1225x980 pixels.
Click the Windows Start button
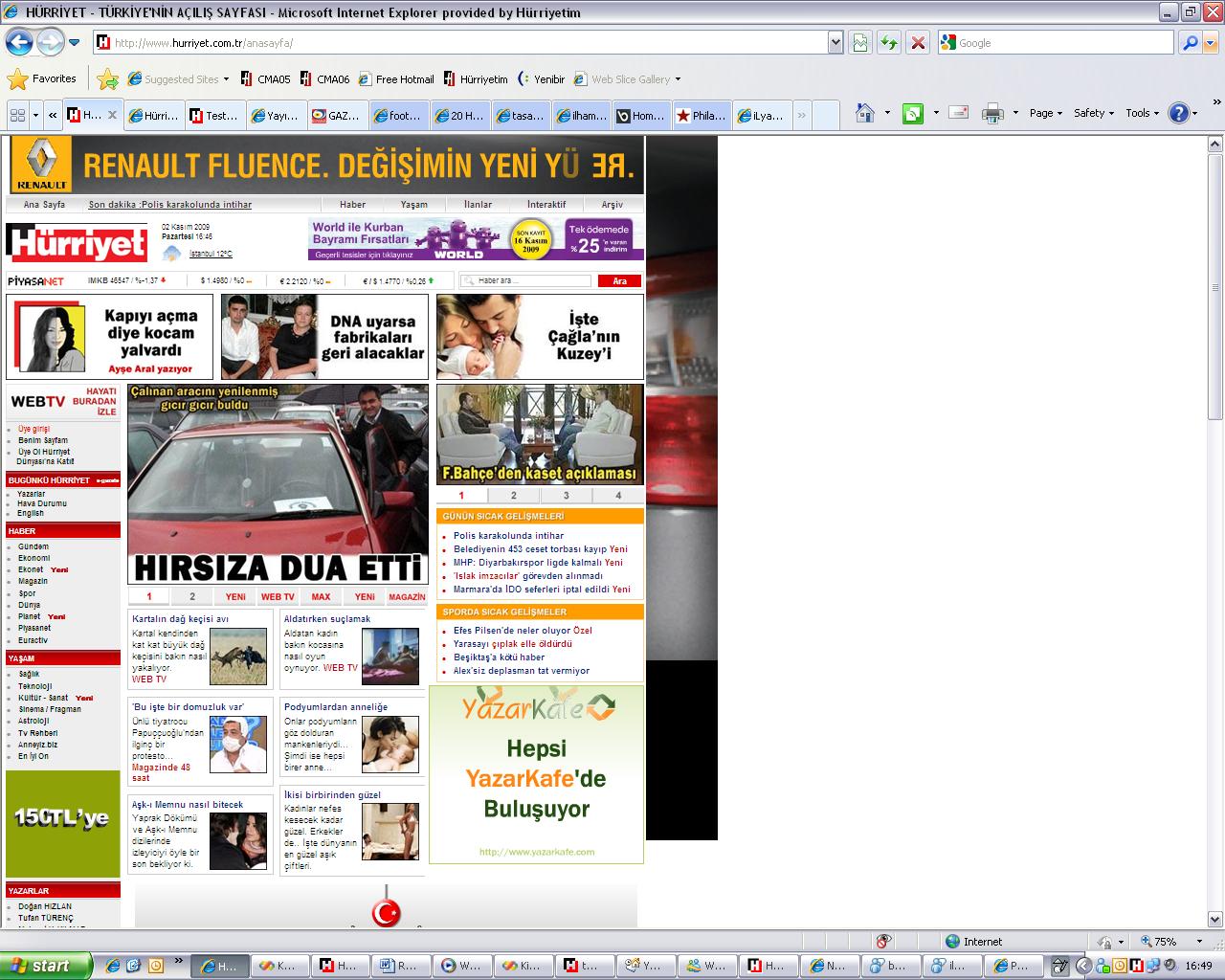46,966
